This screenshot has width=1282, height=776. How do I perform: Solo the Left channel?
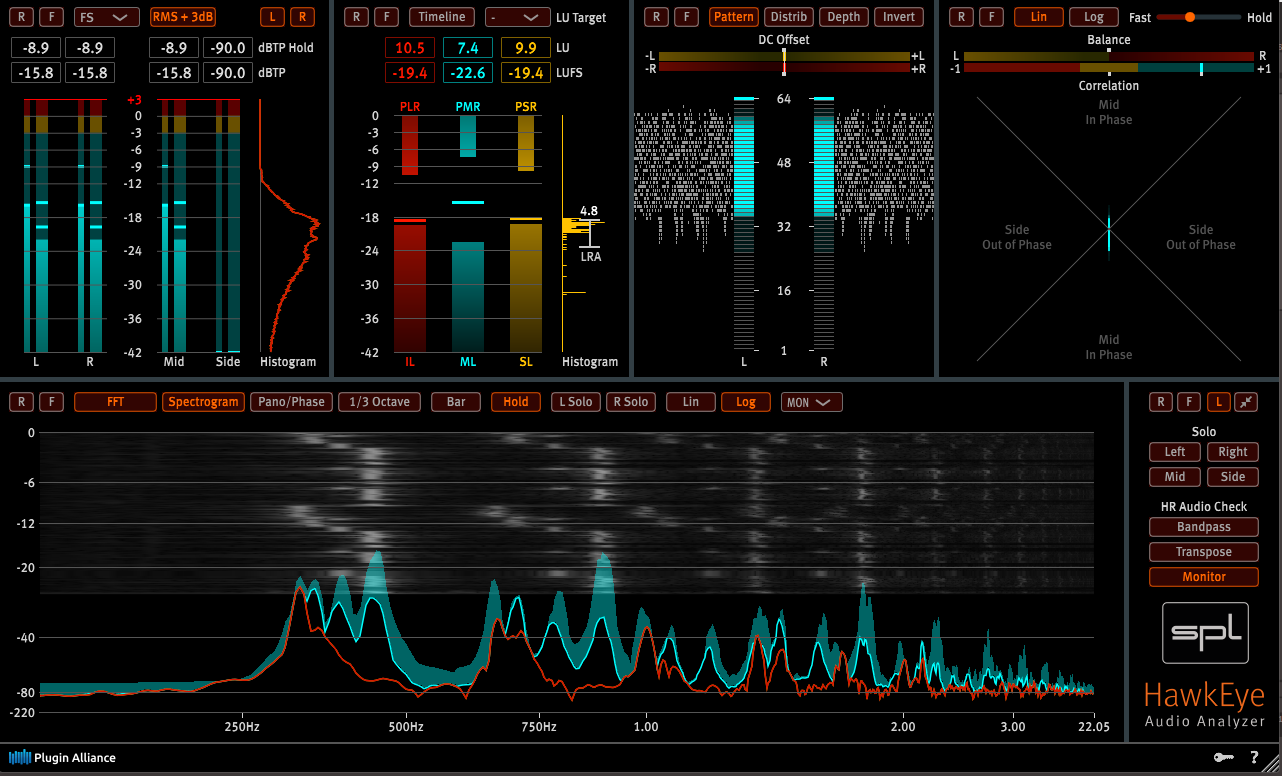click(1175, 452)
